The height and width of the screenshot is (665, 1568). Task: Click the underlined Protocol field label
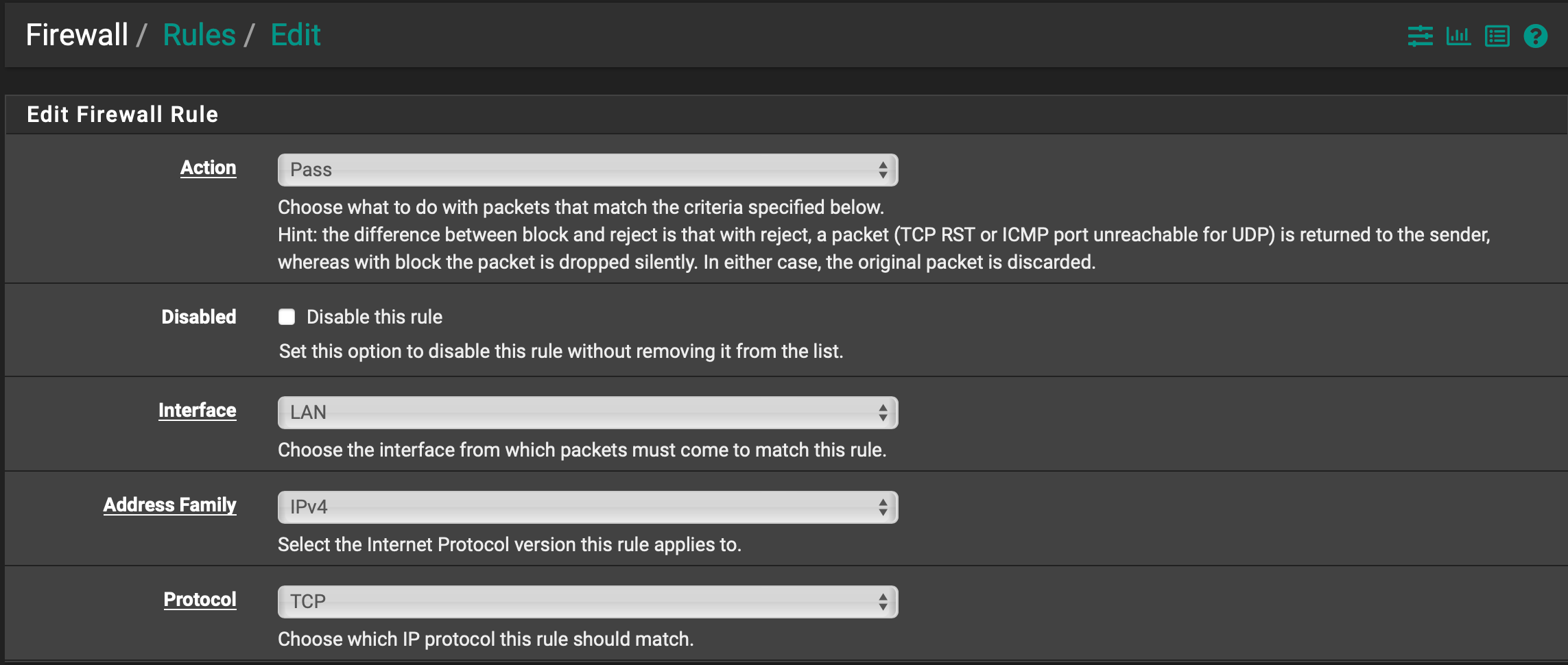point(200,600)
